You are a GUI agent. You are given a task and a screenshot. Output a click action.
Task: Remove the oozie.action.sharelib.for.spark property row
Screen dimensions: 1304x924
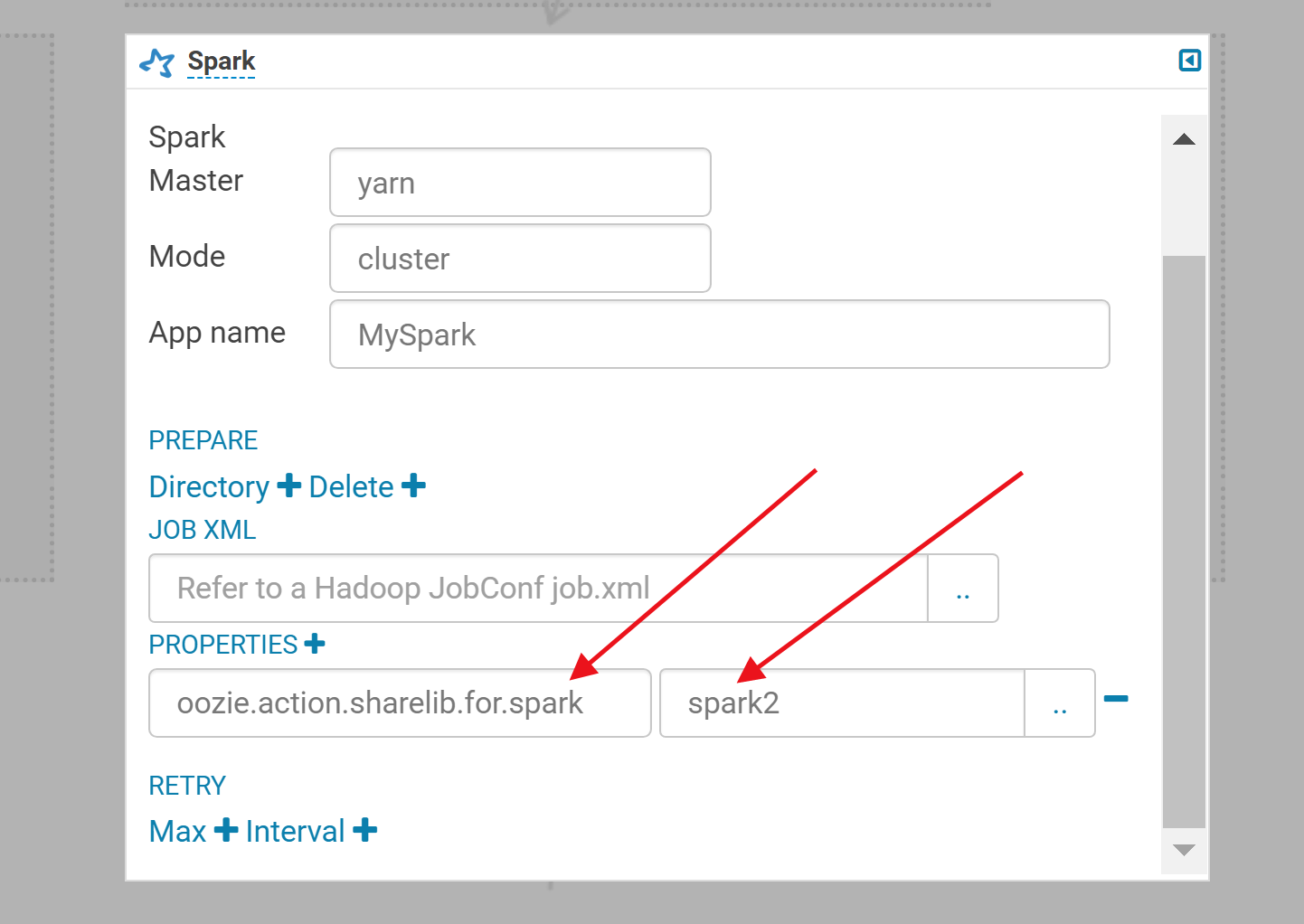(x=1116, y=699)
